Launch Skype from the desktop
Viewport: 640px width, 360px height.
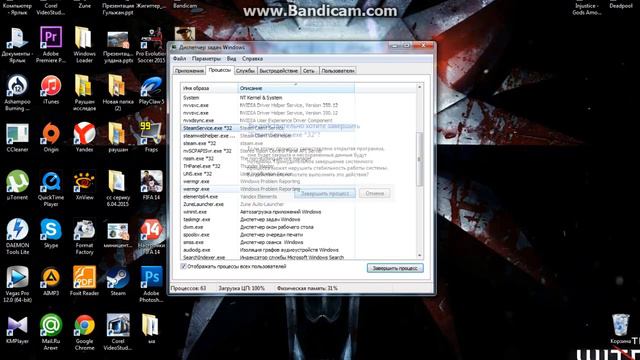point(51,233)
